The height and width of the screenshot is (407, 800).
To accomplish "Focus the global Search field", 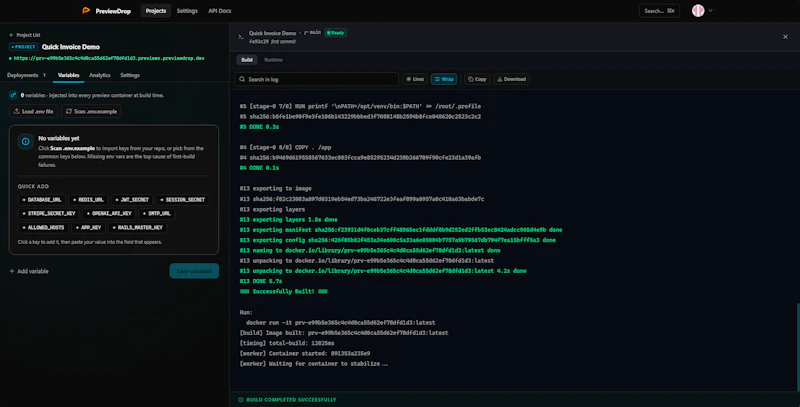I will pyautogui.click(x=659, y=11).
